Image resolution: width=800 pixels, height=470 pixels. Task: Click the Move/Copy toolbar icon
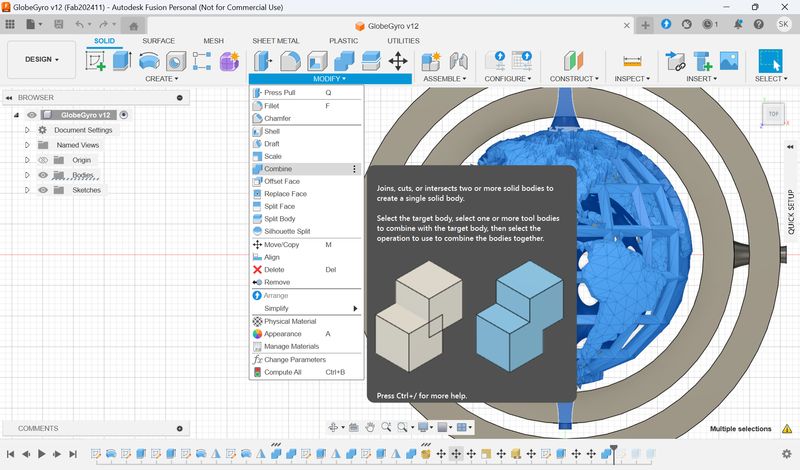point(398,61)
